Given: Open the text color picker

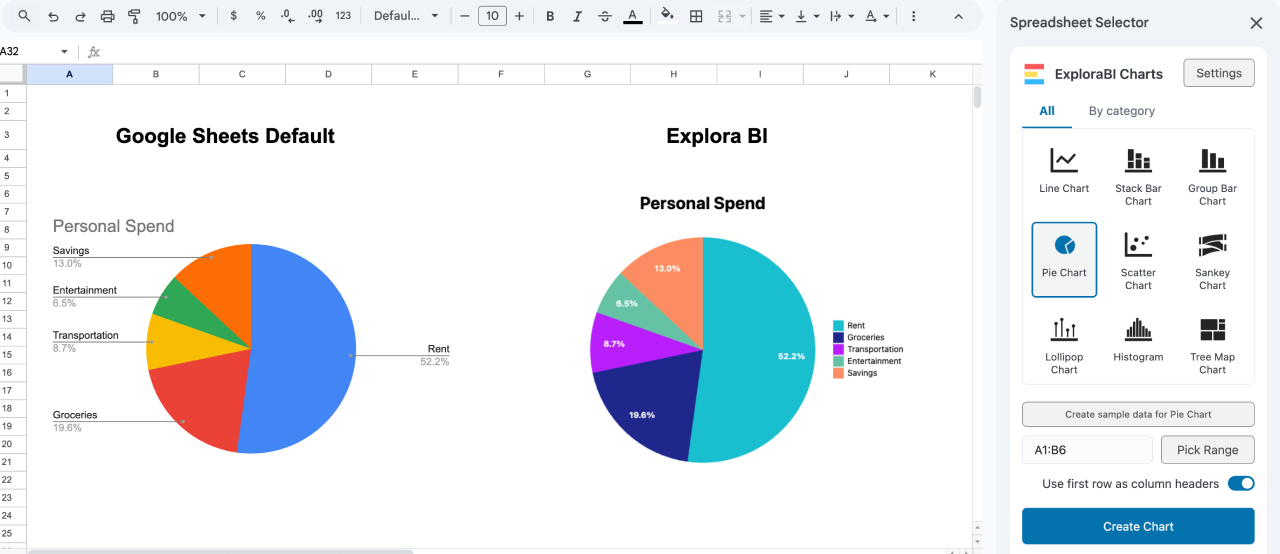Looking at the screenshot, I should pos(632,16).
